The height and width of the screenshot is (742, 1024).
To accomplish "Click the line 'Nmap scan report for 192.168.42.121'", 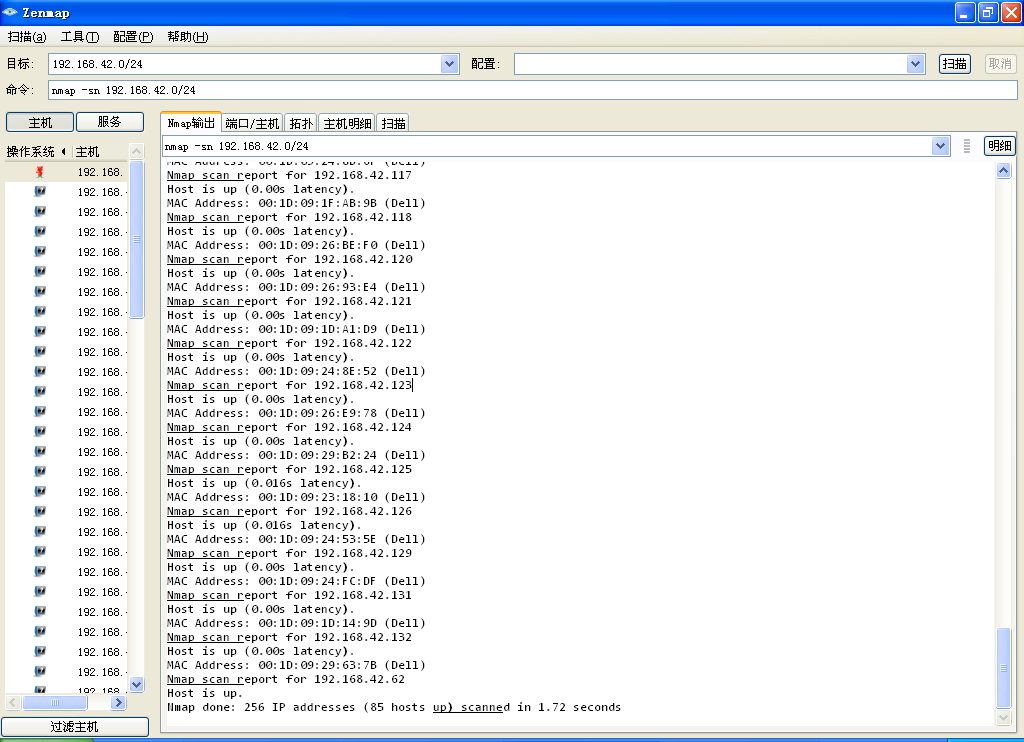I will tap(289, 301).
